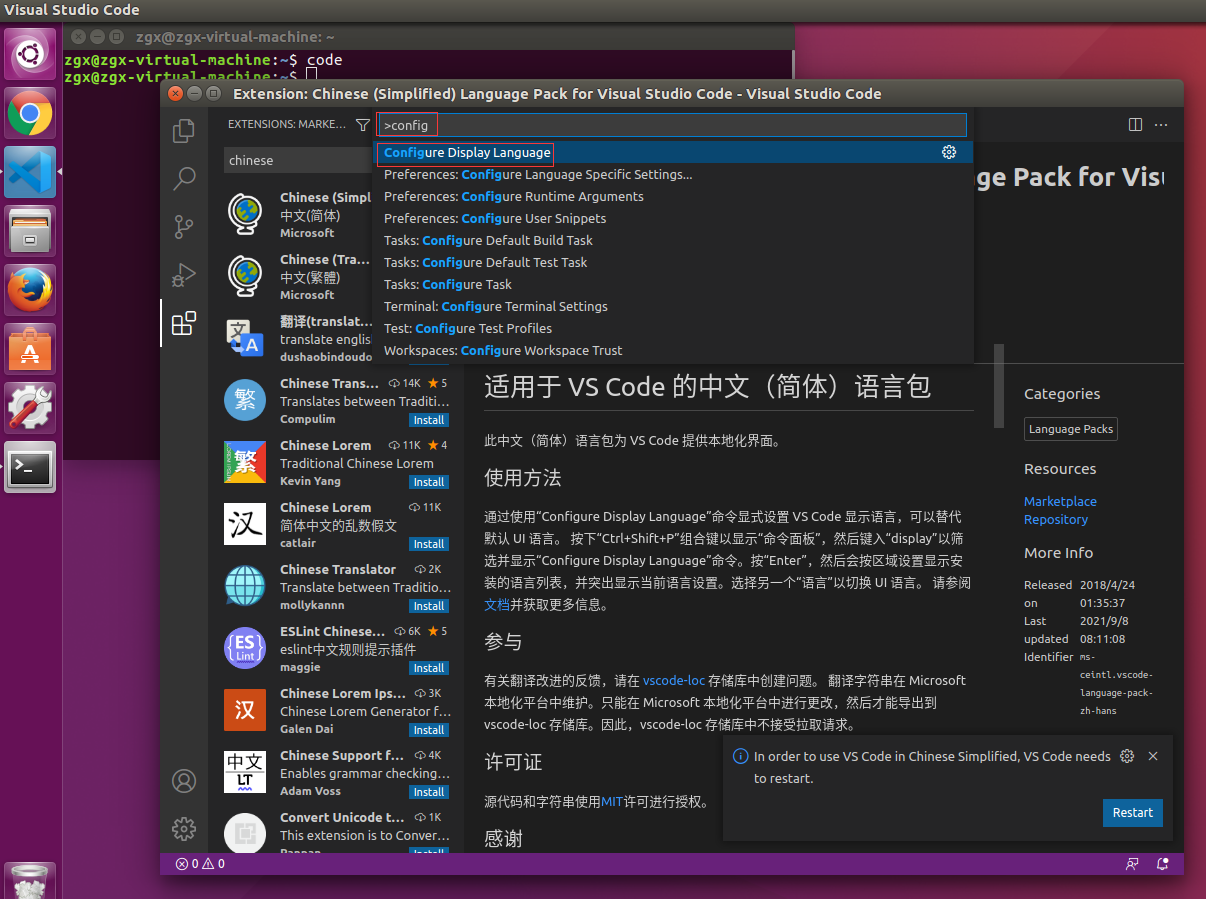Launch Google Chrome from the dock

pos(30,113)
